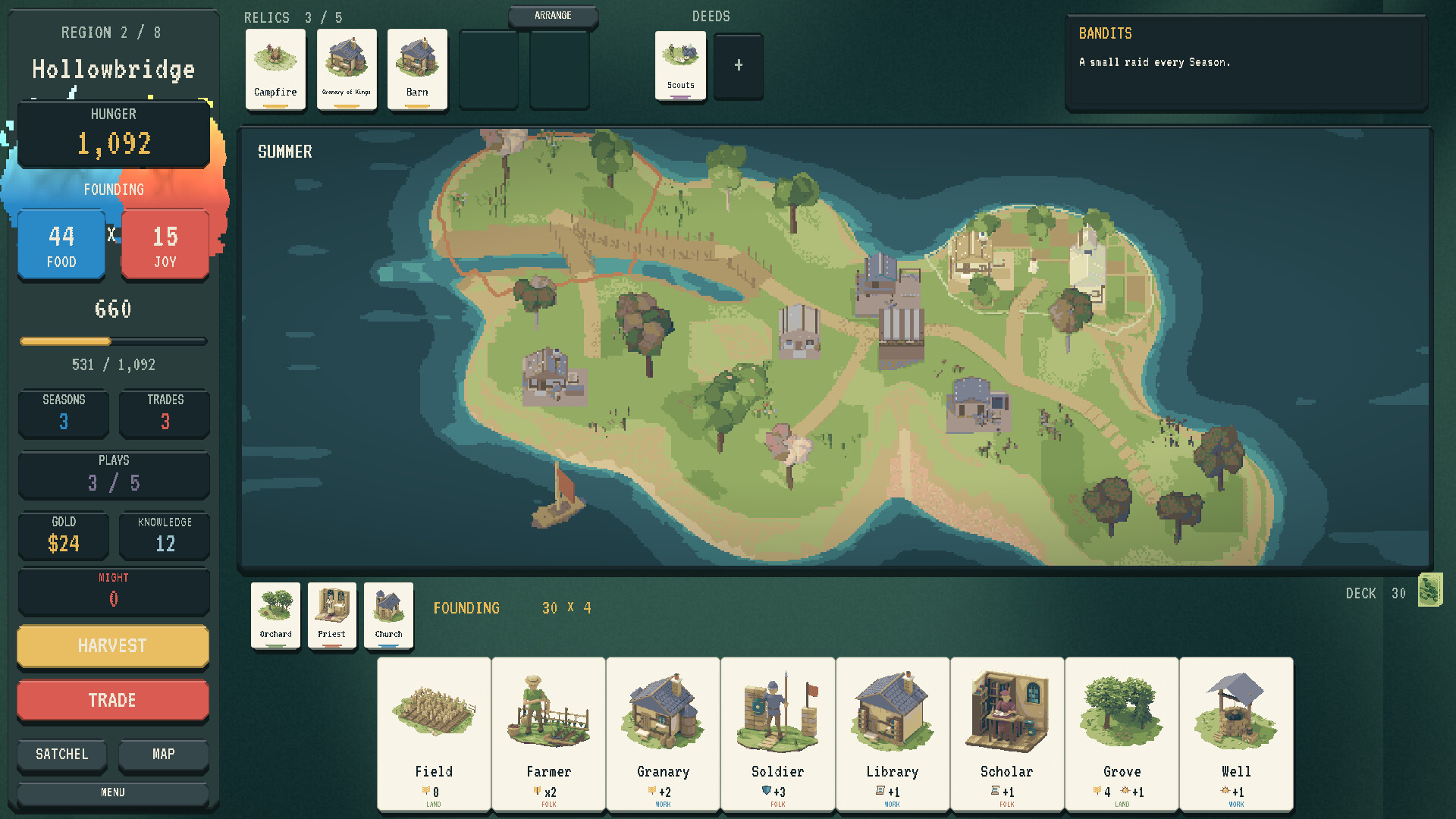The height and width of the screenshot is (819, 1456).
Task: Click the blue Food value tile
Action: pyautogui.click(x=61, y=245)
